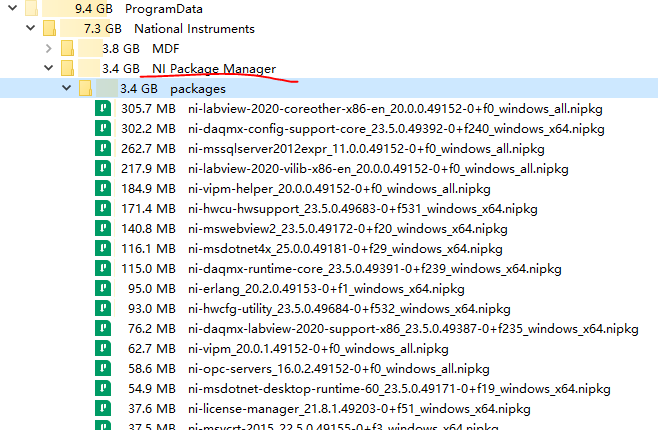The width and height of the screenshot is (658, 430).
Task: Click nipkg icon for ni-daqmx-labview-2020-support
Action: (x=103, y=328)
